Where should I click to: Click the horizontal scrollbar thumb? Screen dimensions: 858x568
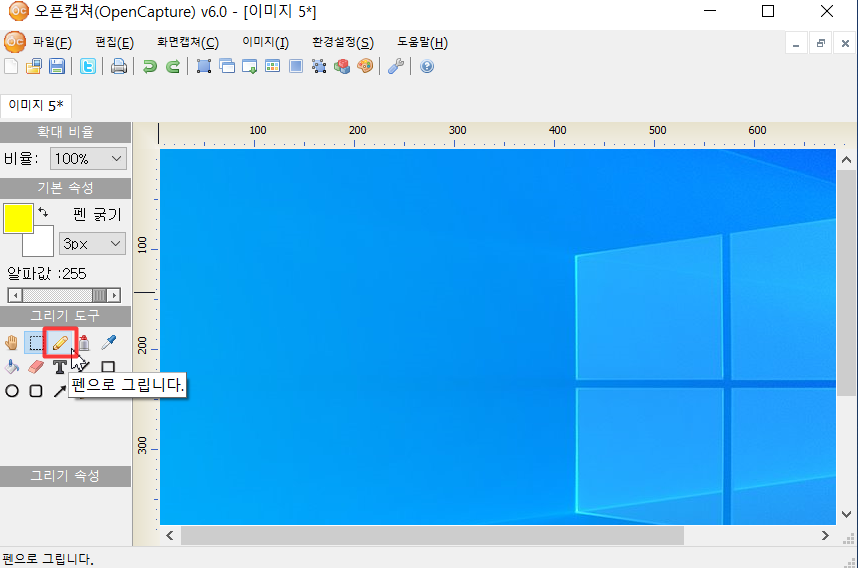click(432, 536)
